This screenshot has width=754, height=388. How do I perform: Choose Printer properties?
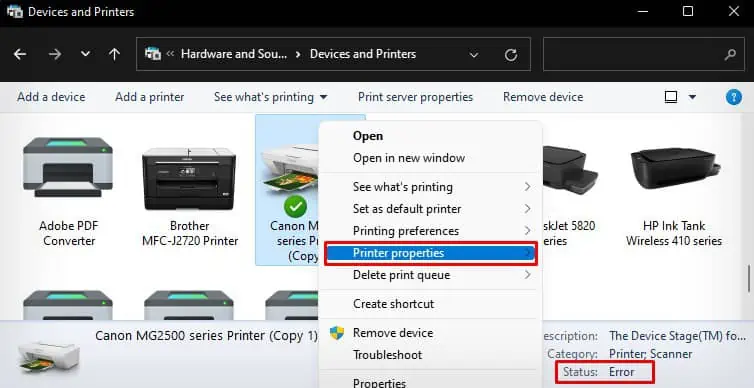[x=430, y=253]
